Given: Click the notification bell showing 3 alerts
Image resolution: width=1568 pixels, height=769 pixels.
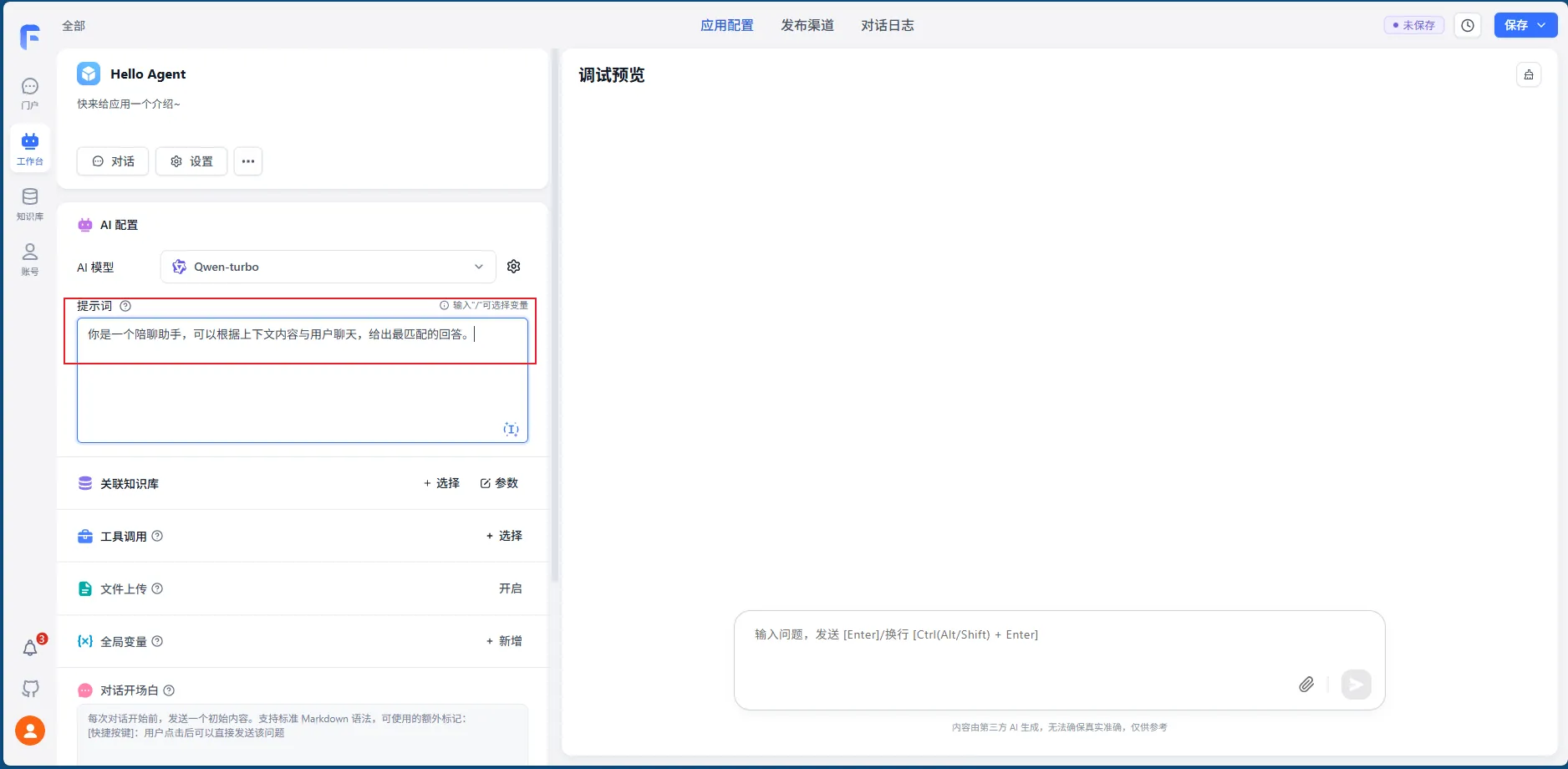Looking at the screenshot, I should (29, 648).
